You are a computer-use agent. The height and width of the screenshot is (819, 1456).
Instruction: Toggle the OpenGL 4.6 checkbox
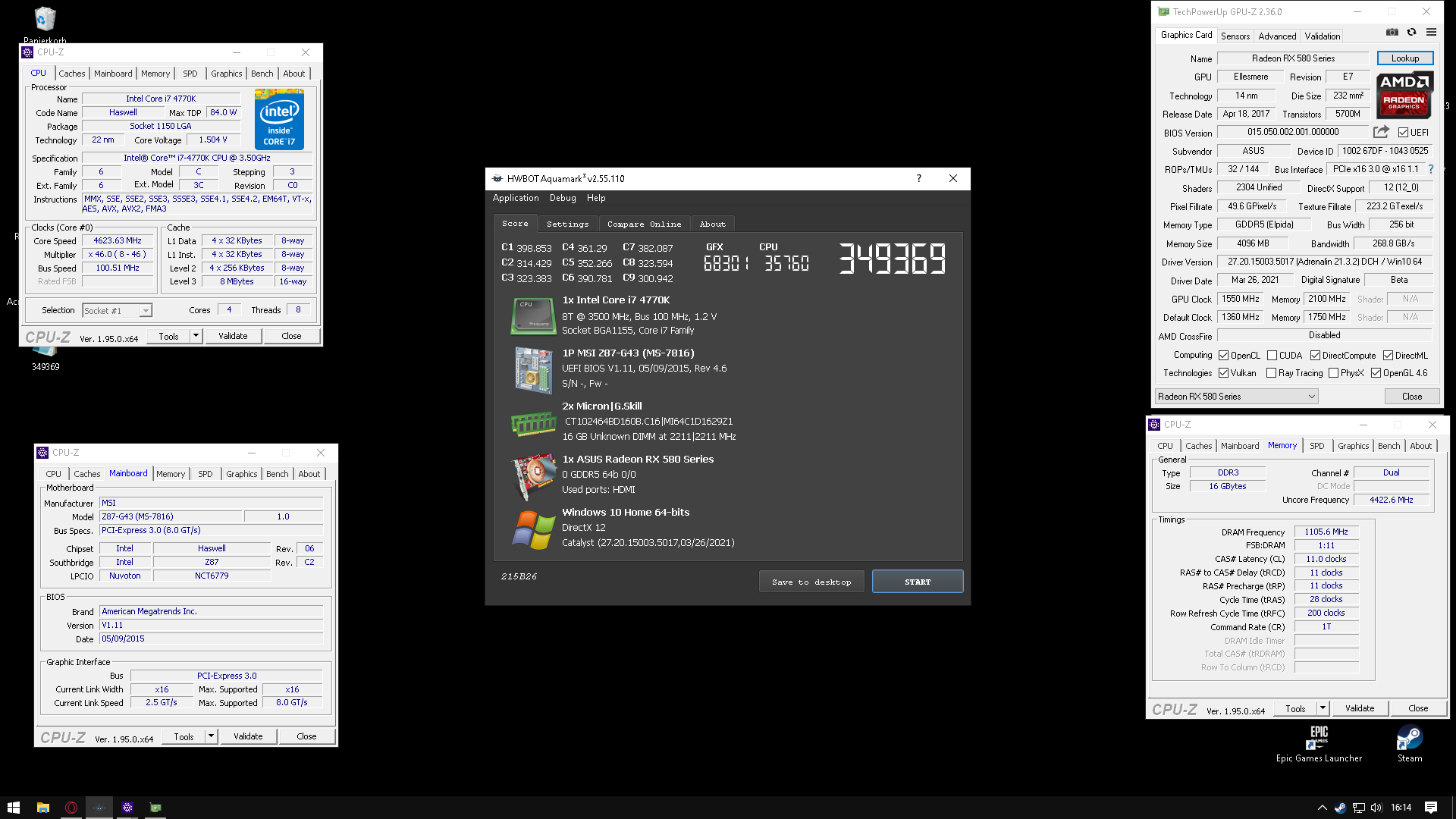(1376, 373)
